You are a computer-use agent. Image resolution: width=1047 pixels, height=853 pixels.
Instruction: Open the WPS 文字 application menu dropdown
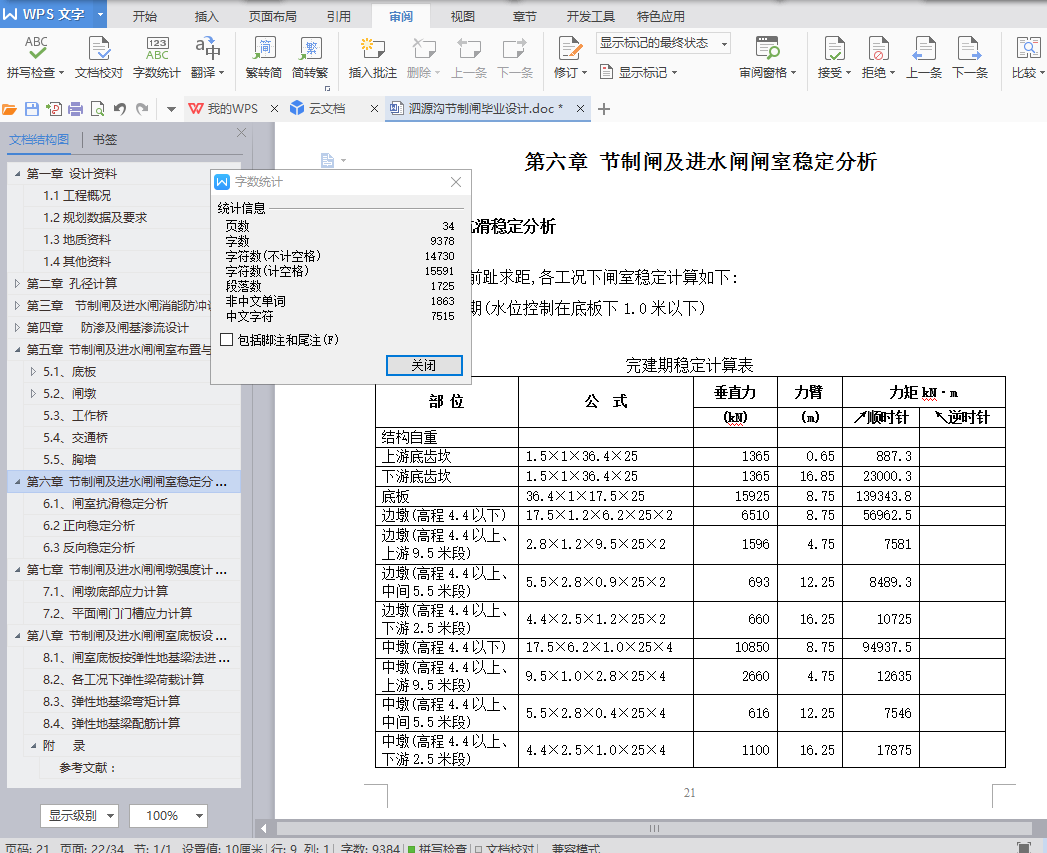click(100, 14)
